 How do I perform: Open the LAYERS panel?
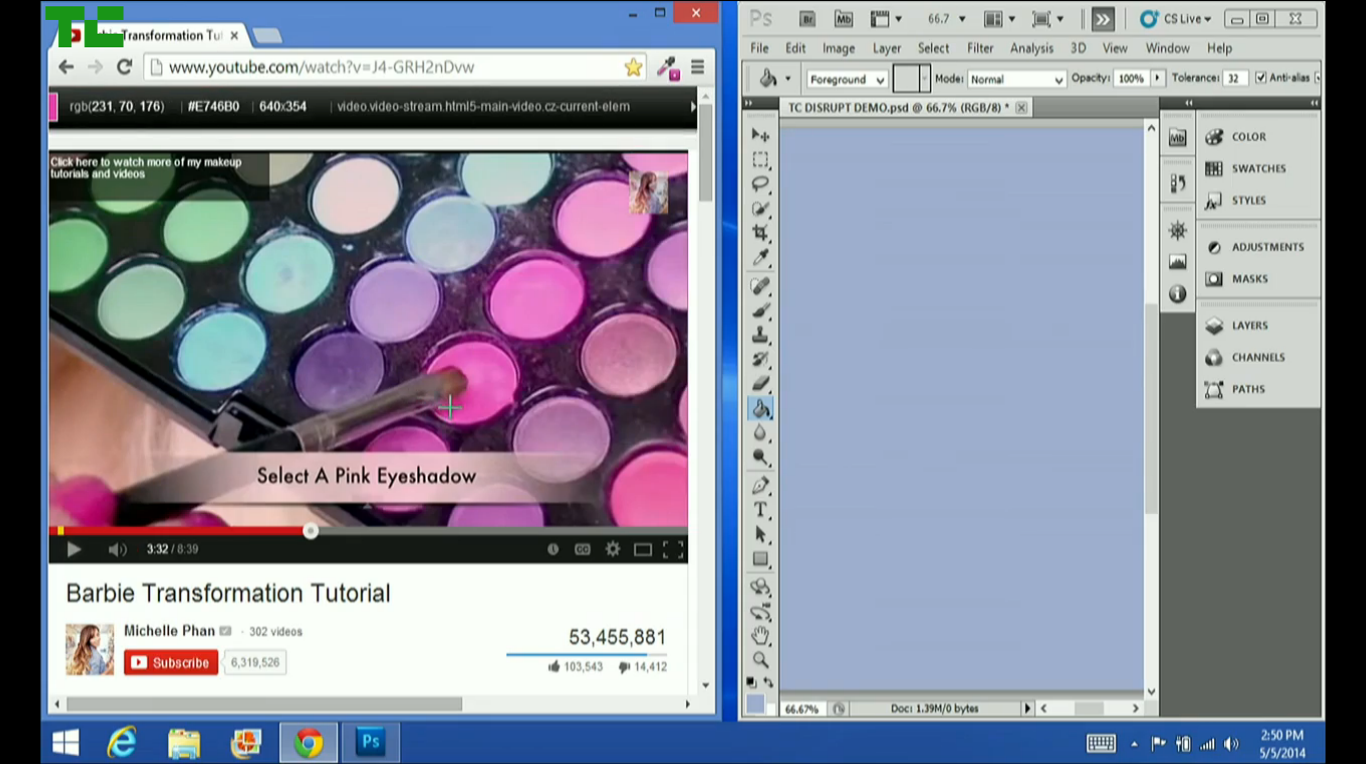1249,326
